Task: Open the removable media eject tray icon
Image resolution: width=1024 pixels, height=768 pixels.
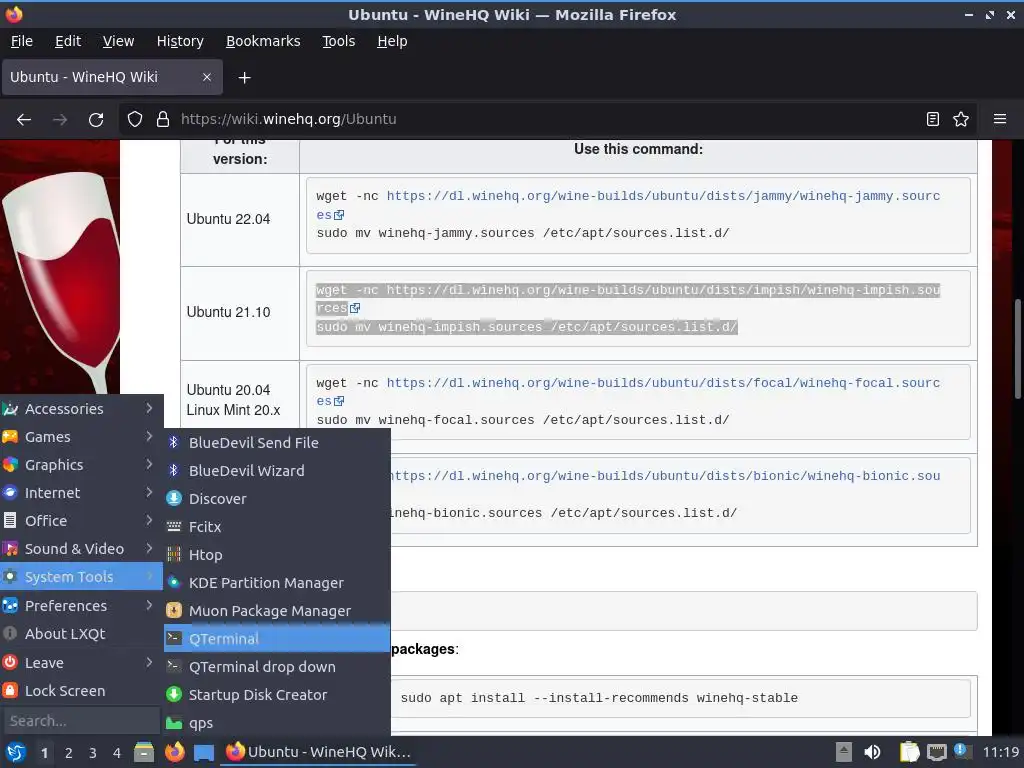Action: [844, 752]
